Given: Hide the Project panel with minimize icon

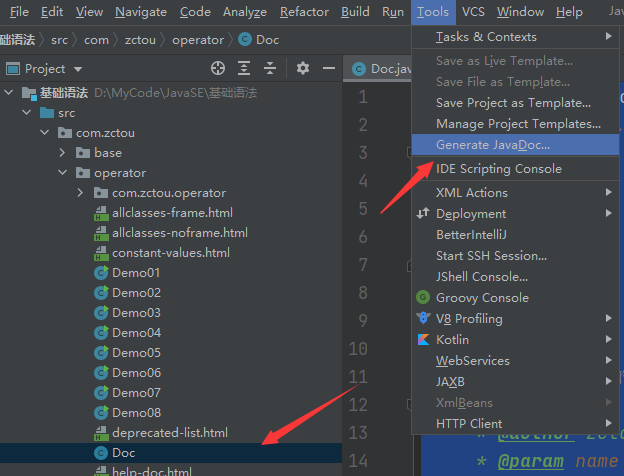Looking at the screenshot, I should (x=327, y=68).
